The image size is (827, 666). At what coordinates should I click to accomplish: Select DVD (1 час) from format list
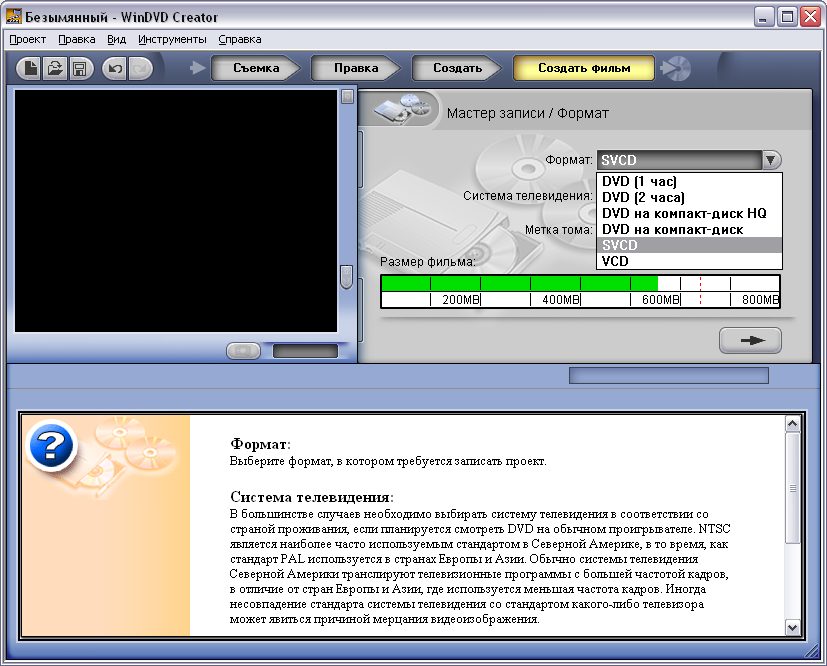[639, 181]
